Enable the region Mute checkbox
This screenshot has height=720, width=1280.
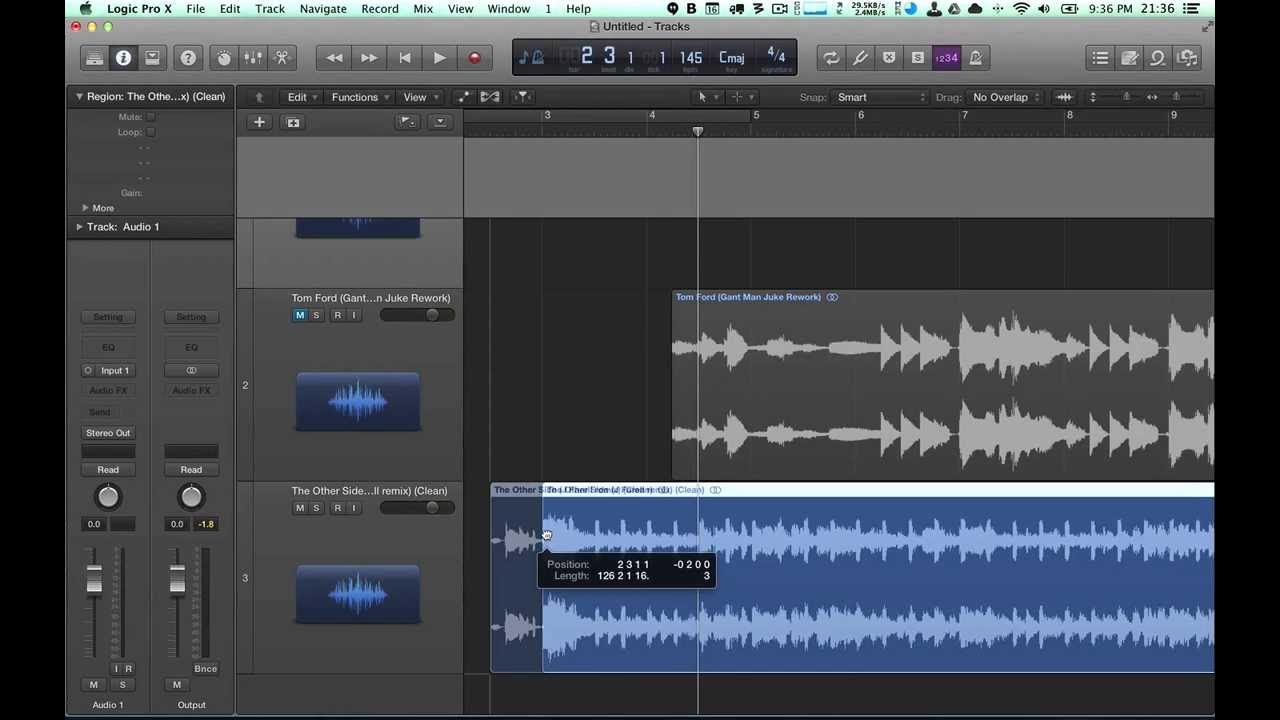[151, 117]
